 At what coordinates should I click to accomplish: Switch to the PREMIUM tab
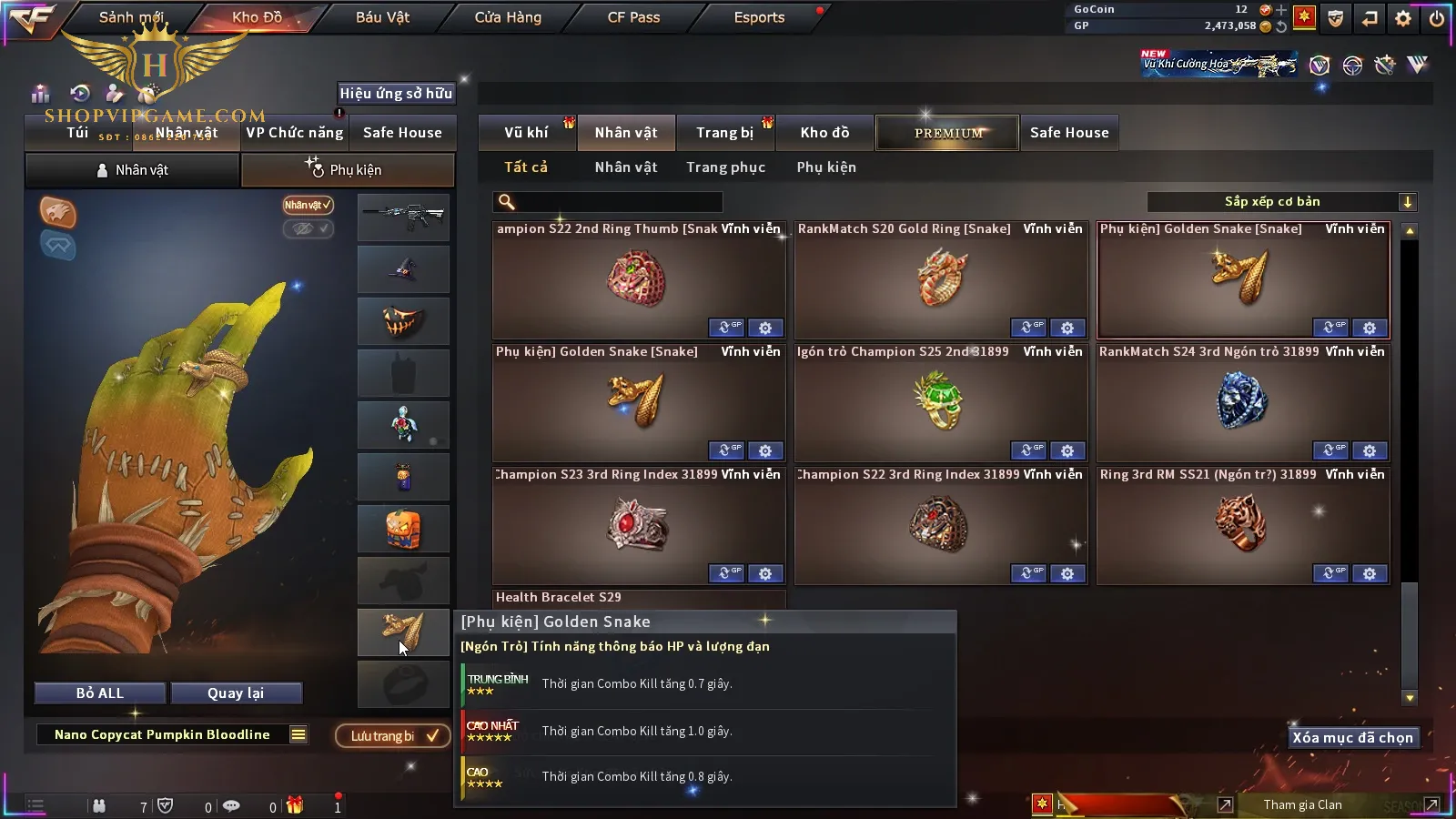(947, 133)
